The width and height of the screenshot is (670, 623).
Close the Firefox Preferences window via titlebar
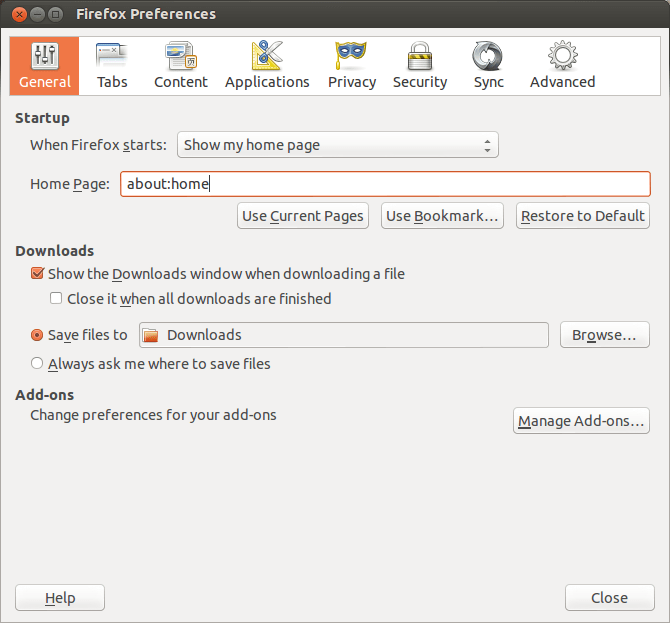19,14
